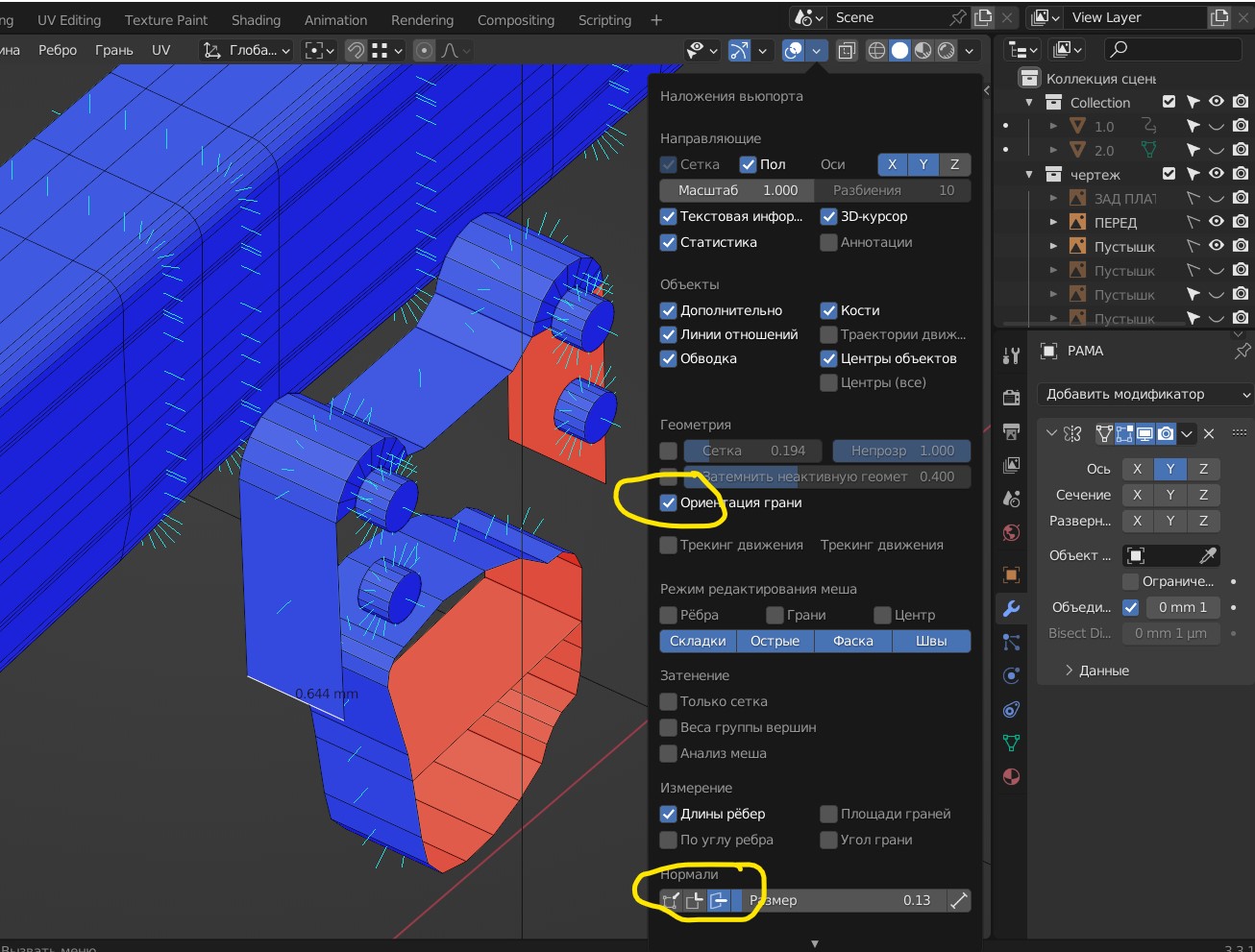The height and width of the screenshot is (952, 1255).
Task: Switch to Shading workspace tab
Action: click(x=256, y=20)
